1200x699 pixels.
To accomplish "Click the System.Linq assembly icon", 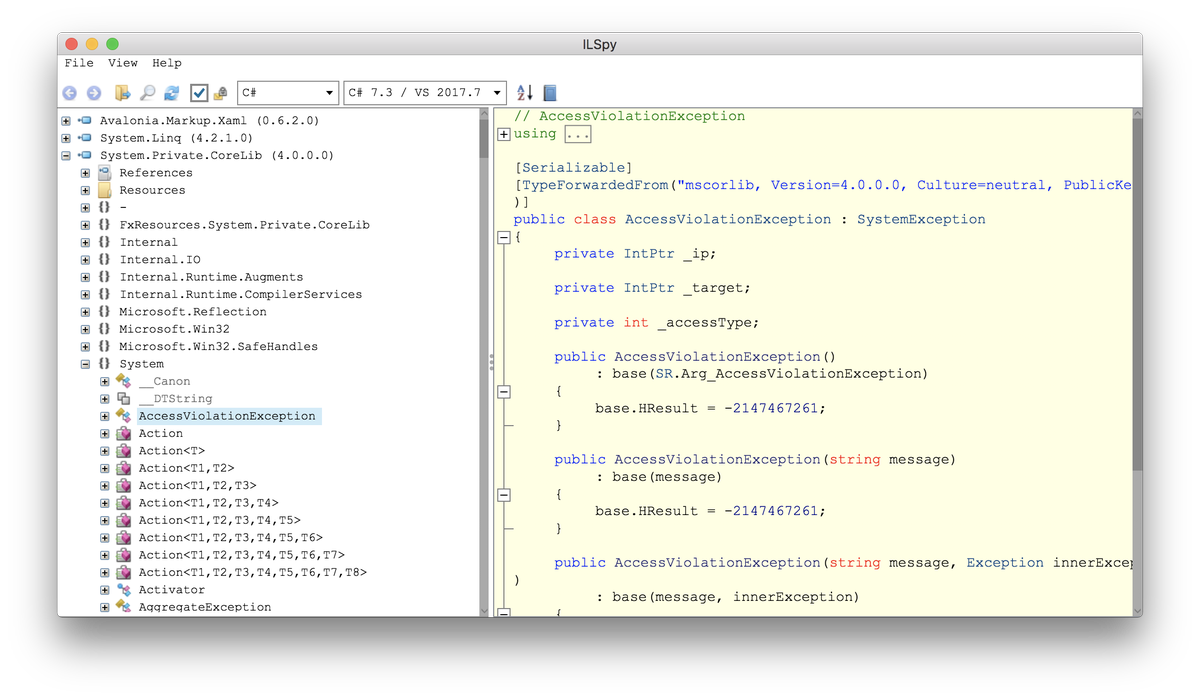I will pos(85,138).
